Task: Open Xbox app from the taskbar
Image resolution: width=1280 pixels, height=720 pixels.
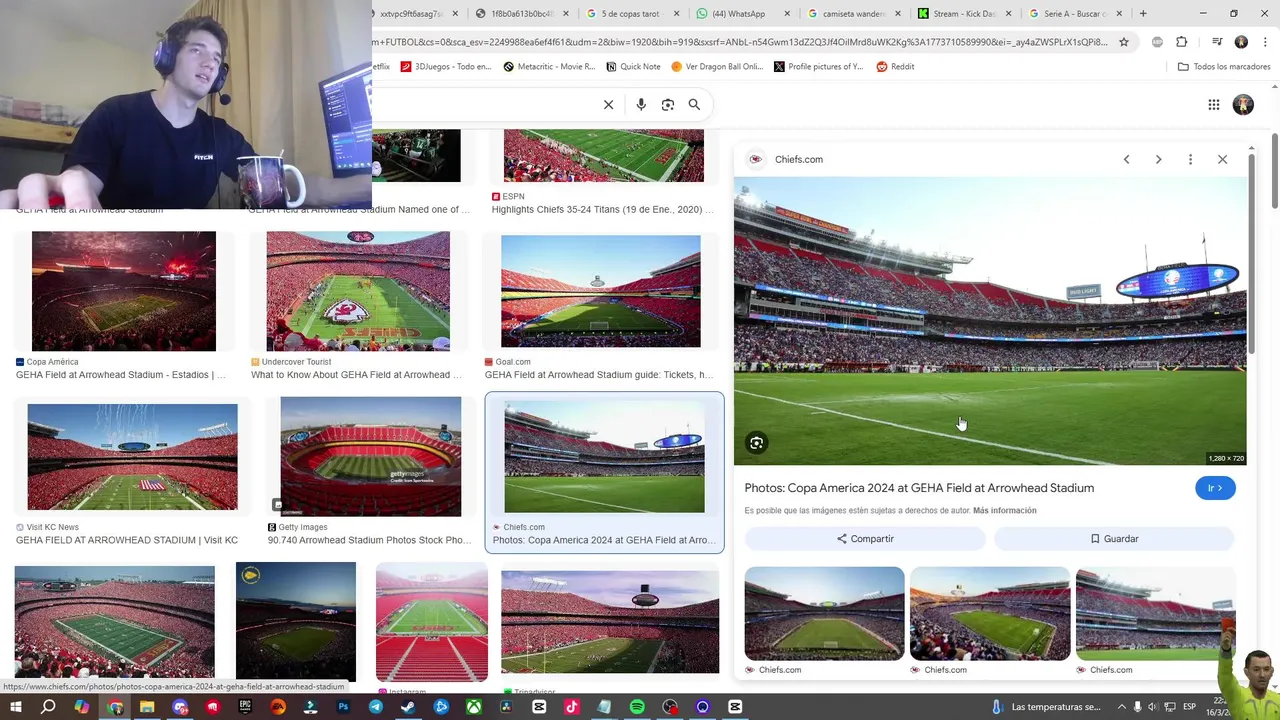Action: click(x=474, y=707)
